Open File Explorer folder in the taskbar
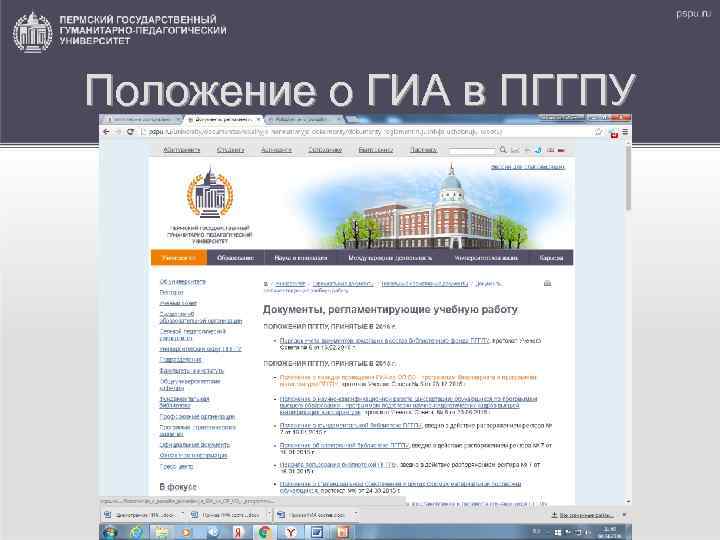This screenshot has height=540, width=720. coord(161,532)
